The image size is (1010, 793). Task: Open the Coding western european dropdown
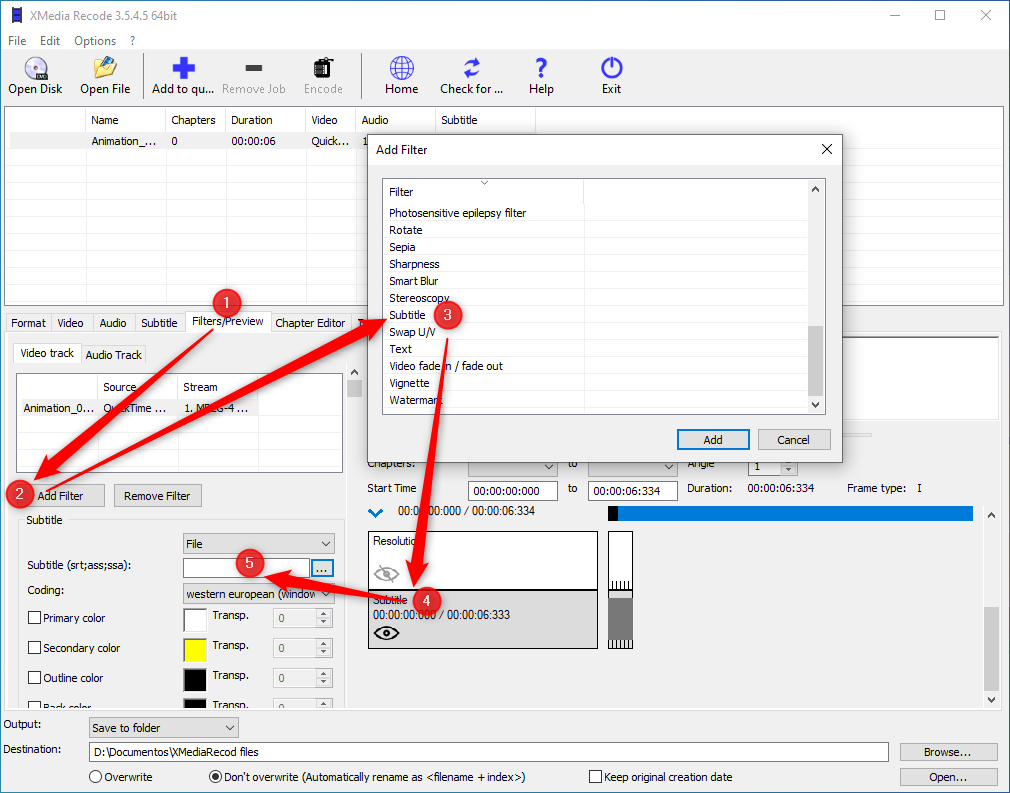coord(258,594)
